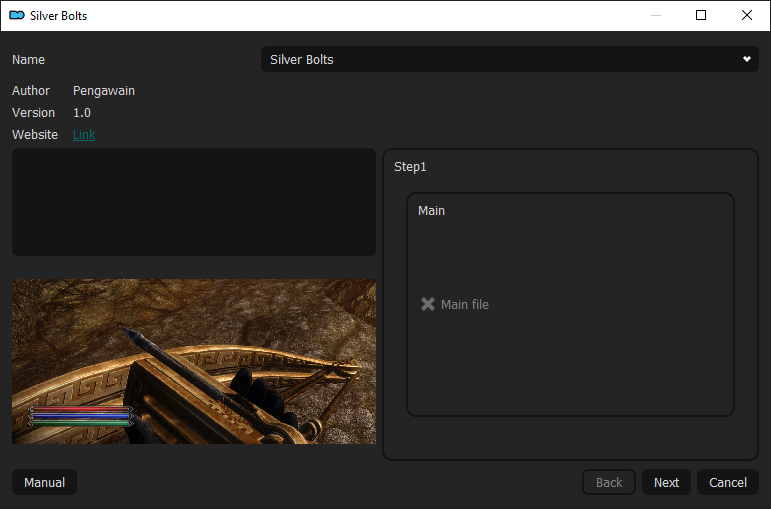
Task: Click the crossbow screenshot thumbnail
Action: coord(194,361)
